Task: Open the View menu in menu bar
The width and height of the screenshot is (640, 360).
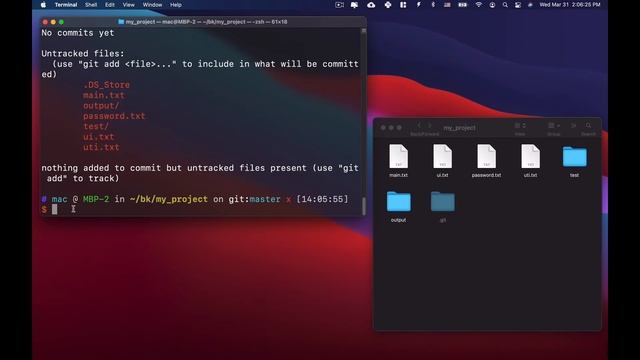Action: point(129,5)
